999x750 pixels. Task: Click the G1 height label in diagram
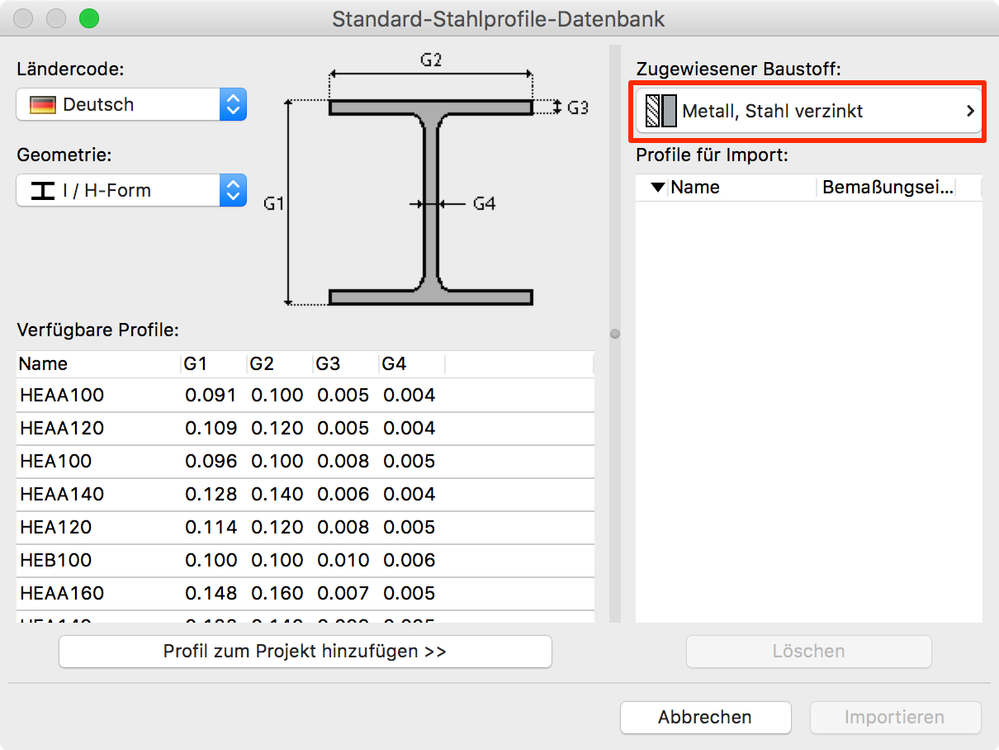(273, 204)
